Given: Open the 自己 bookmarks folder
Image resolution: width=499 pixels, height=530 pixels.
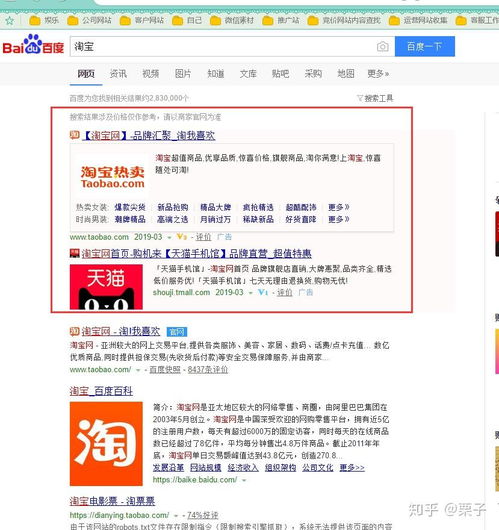Looking at the screenshot, I should [187, 21].
